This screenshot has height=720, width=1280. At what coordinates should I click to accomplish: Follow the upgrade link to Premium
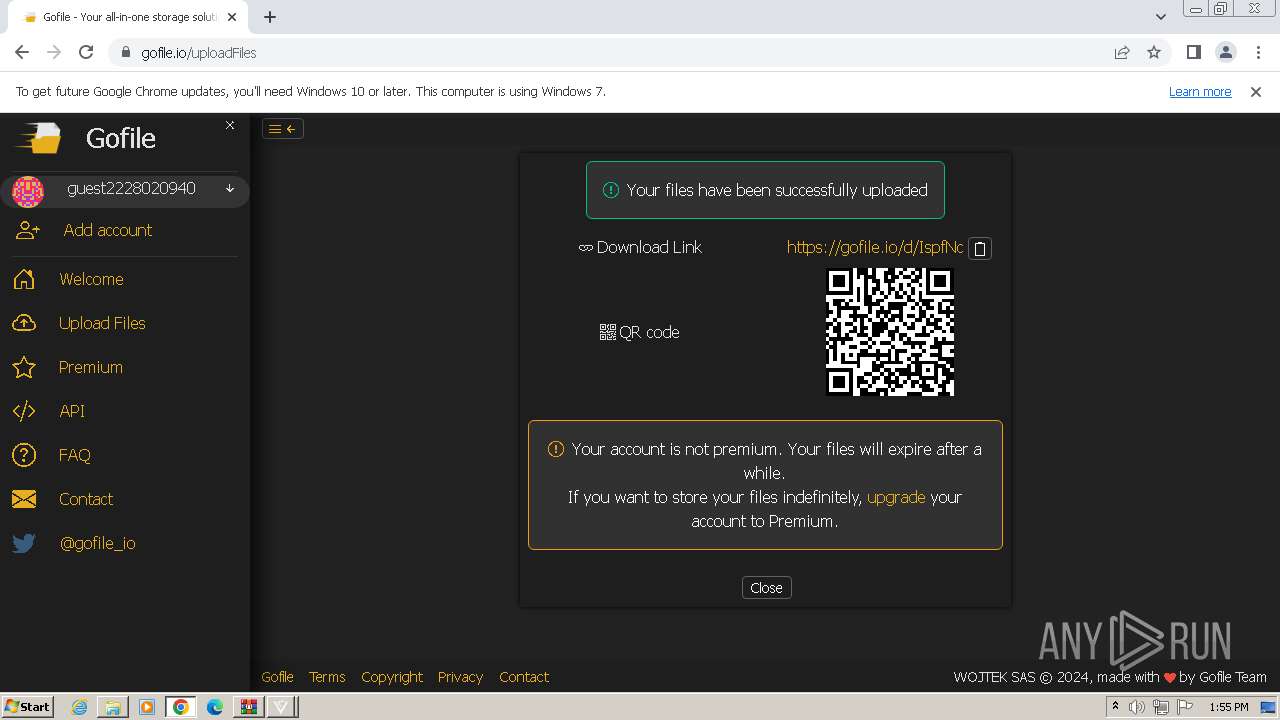point(896,497)
